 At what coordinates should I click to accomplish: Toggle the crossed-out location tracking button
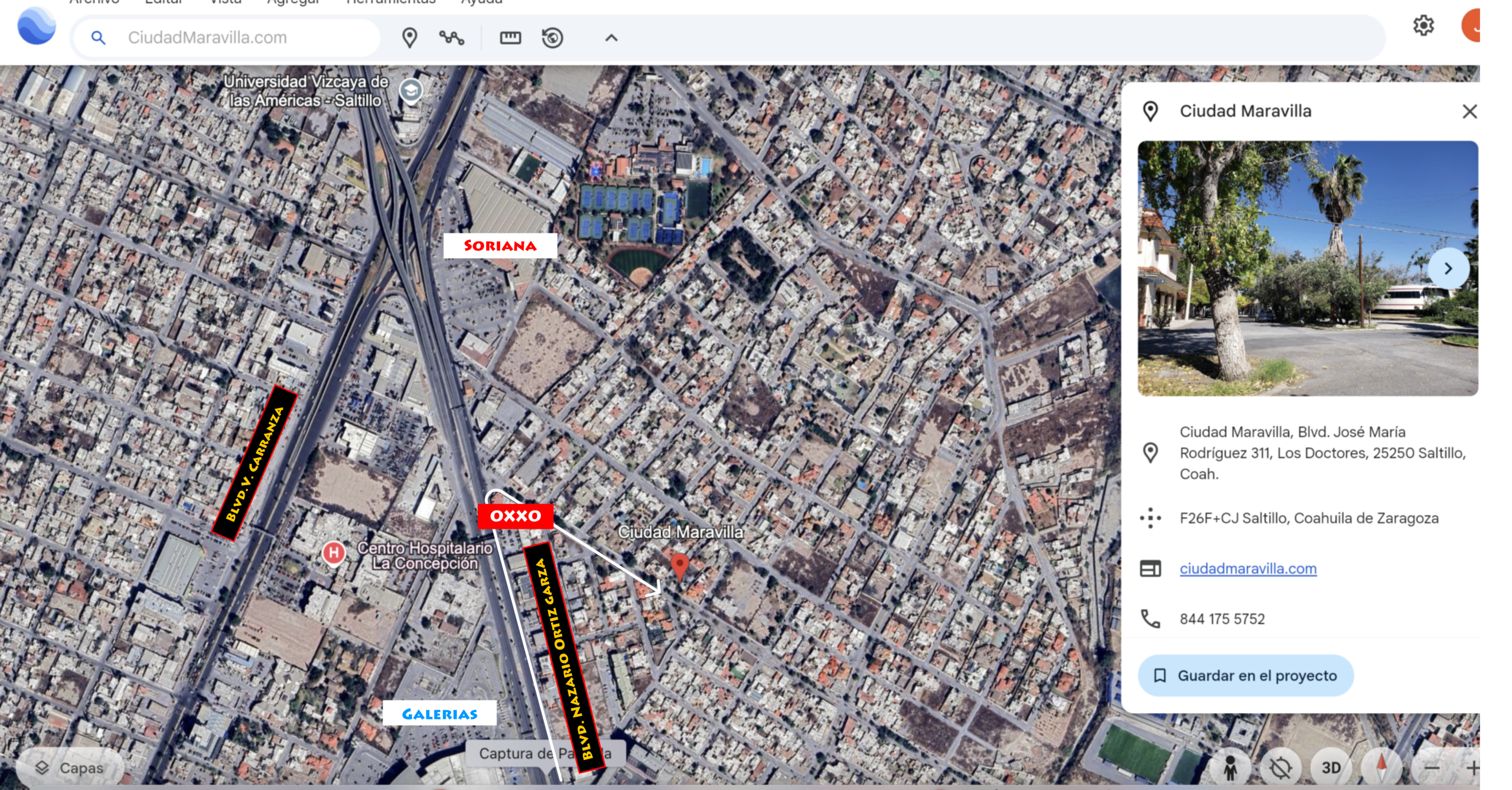(x=1280, y=768)
